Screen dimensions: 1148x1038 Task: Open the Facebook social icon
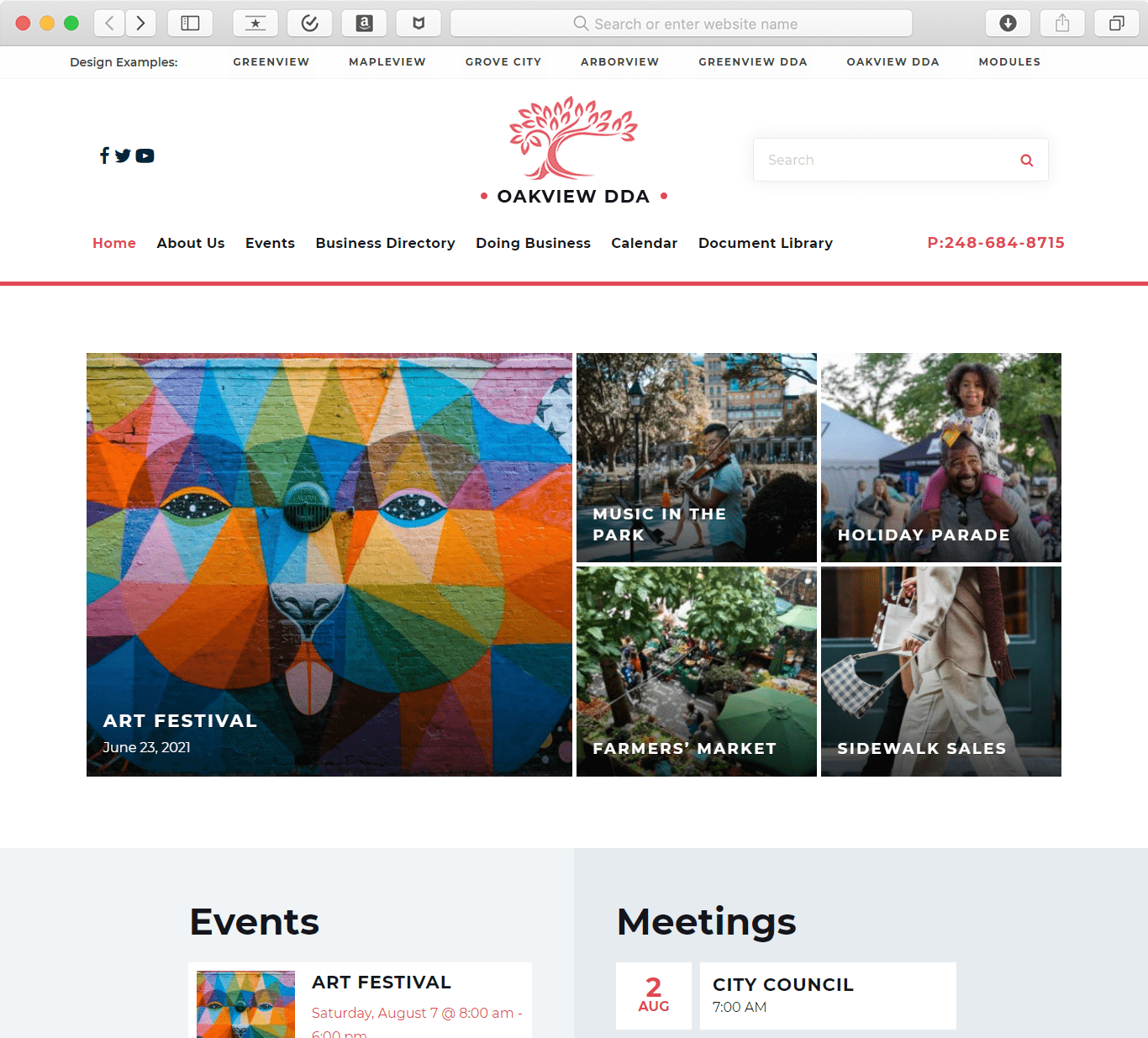104,155
